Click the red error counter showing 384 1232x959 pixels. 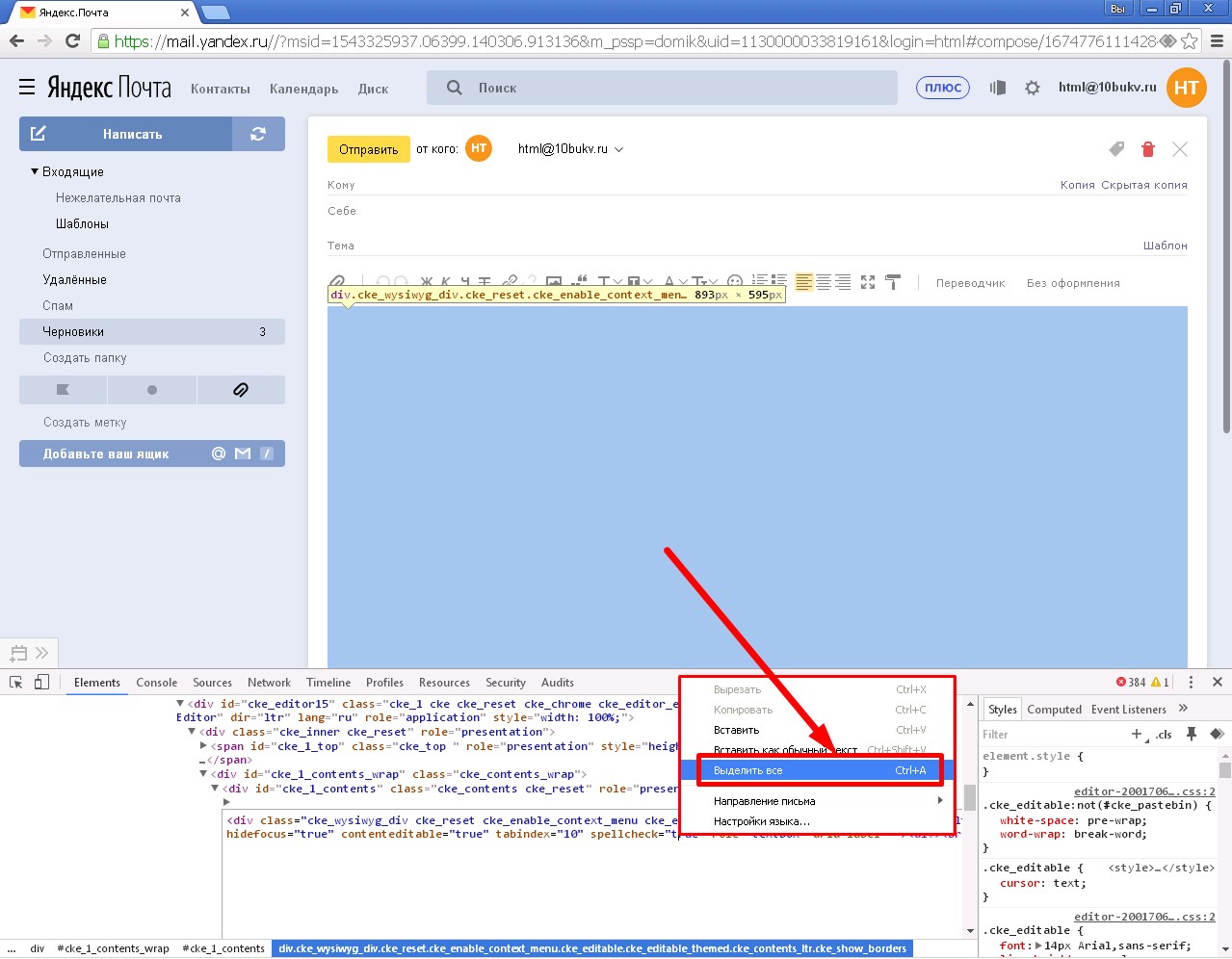tap(1131, 682)
